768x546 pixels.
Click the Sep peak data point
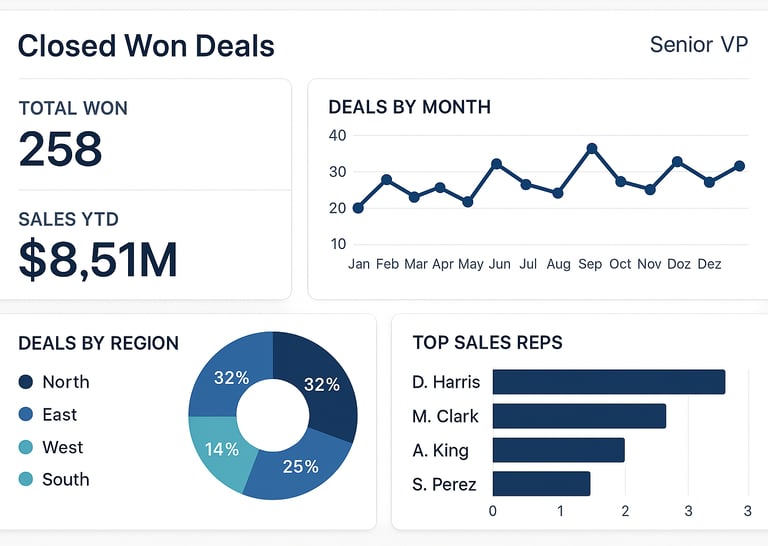592,148
